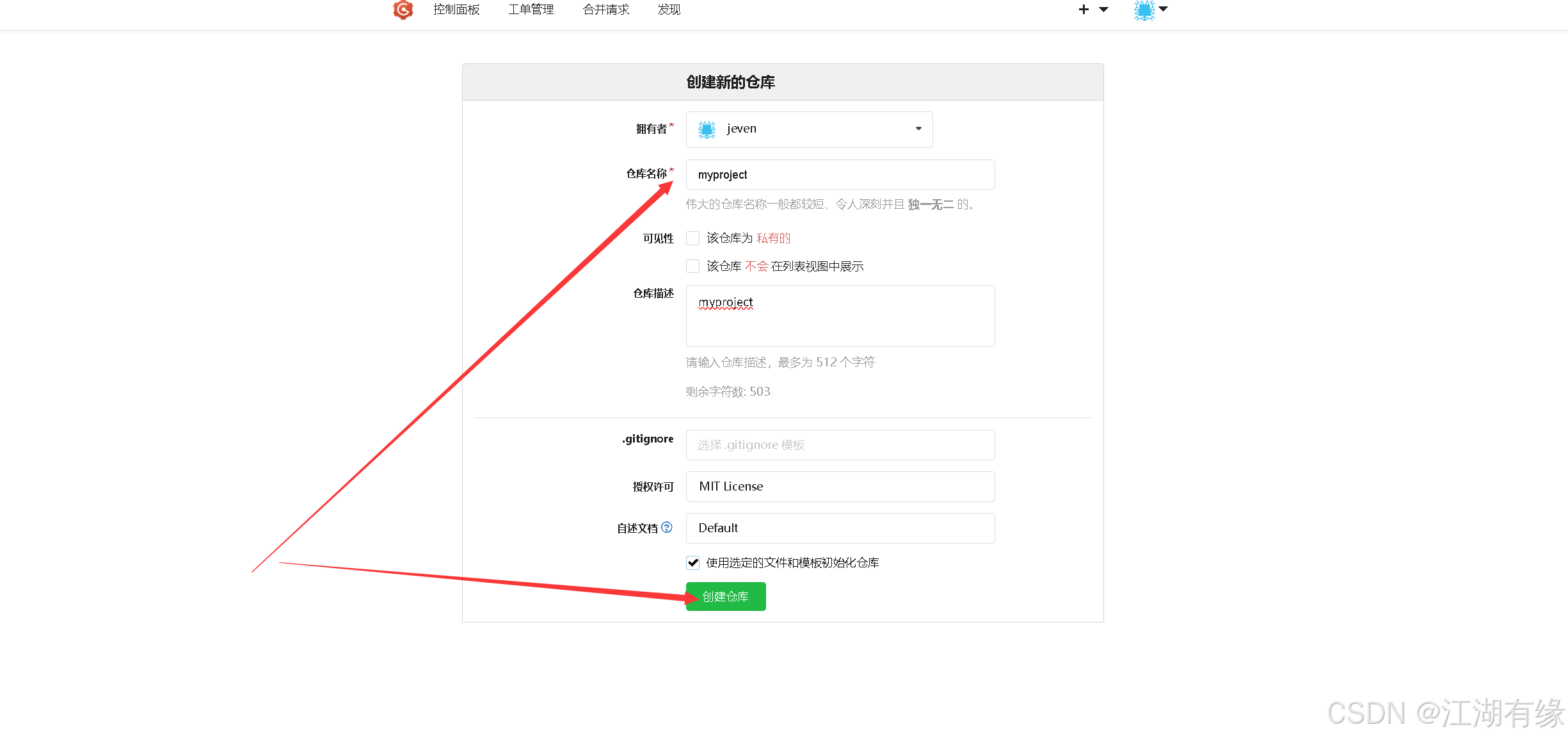Open the create new menu via plus icon
Screen dimensions: 1568x739
1083,10
